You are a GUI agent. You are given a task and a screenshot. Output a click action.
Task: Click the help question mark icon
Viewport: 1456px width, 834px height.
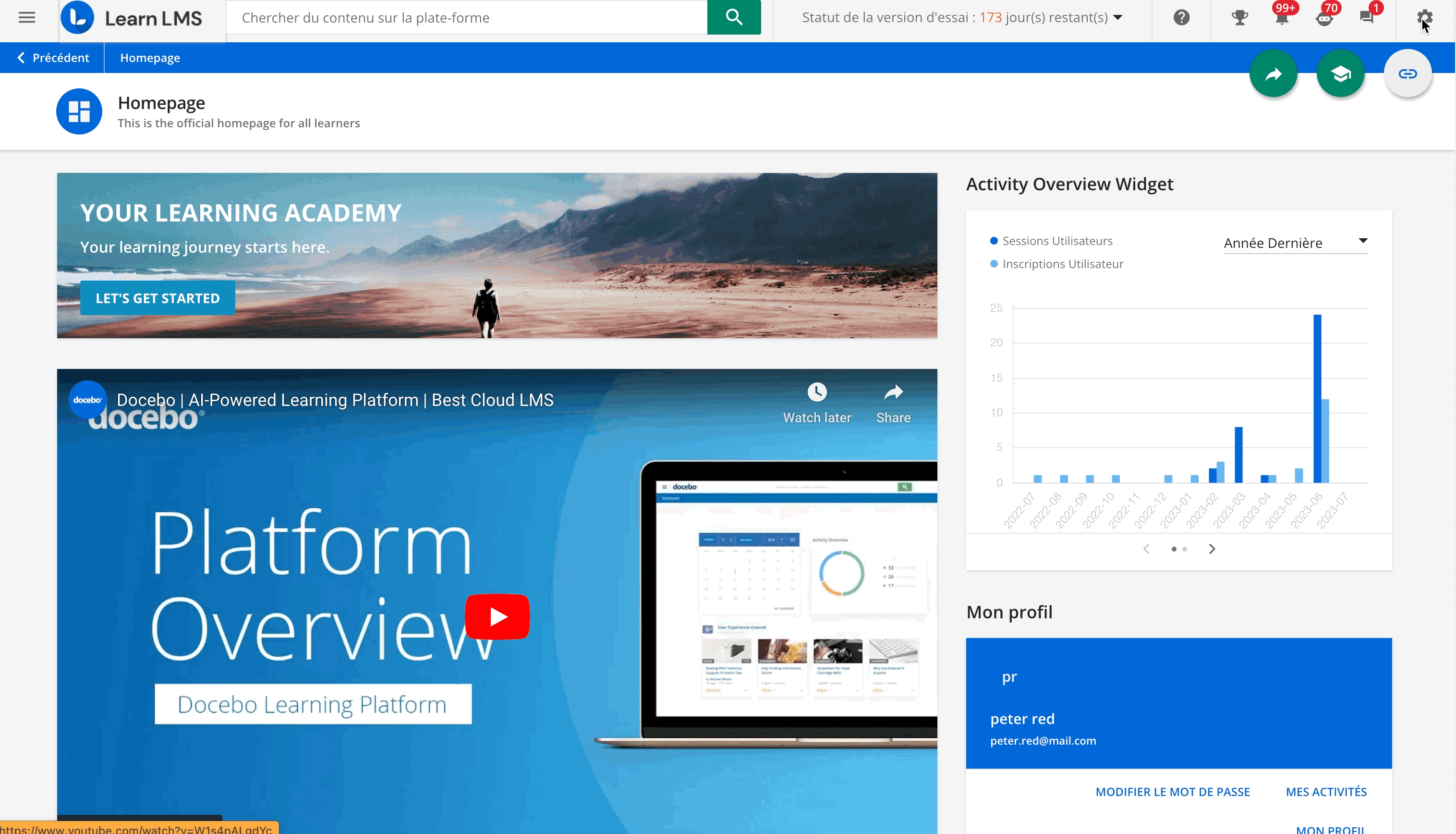pos(1181,17)
